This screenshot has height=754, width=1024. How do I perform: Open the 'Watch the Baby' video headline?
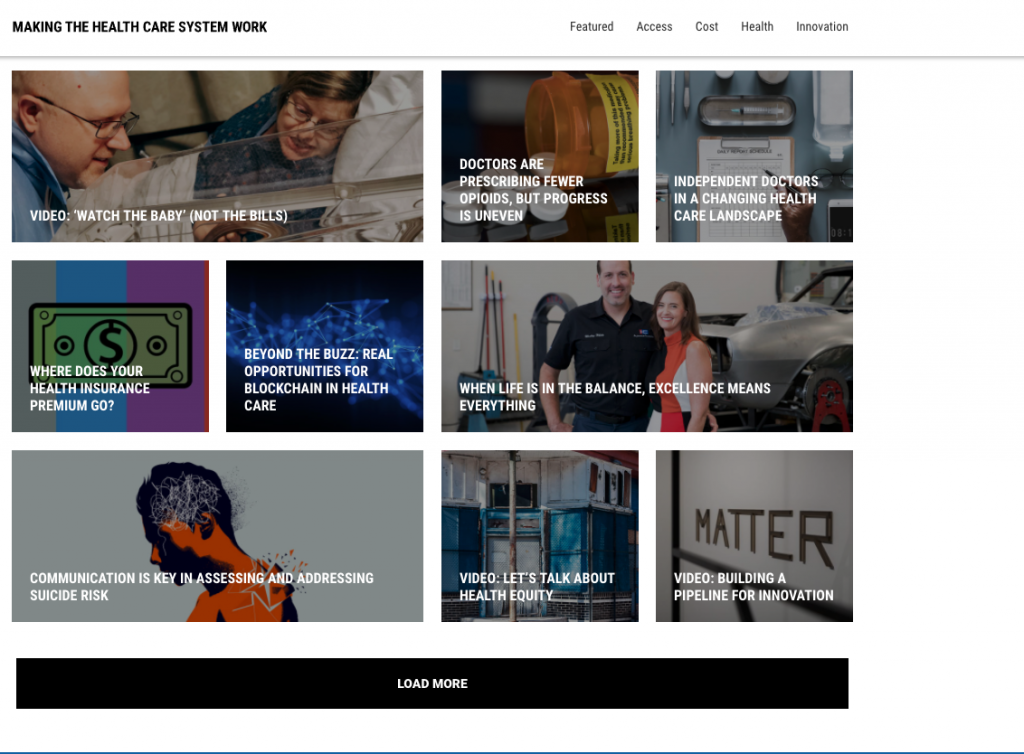(x=158, y=216)
